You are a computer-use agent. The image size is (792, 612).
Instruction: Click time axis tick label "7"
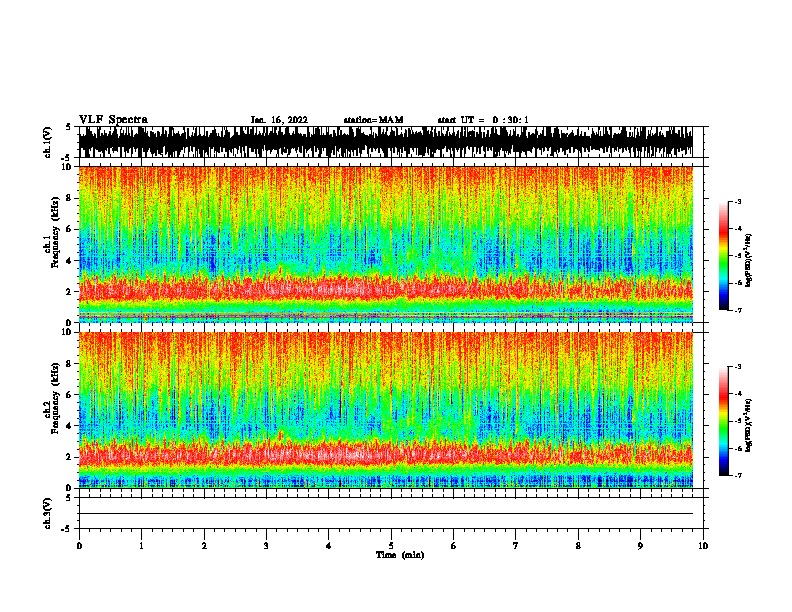516,546
